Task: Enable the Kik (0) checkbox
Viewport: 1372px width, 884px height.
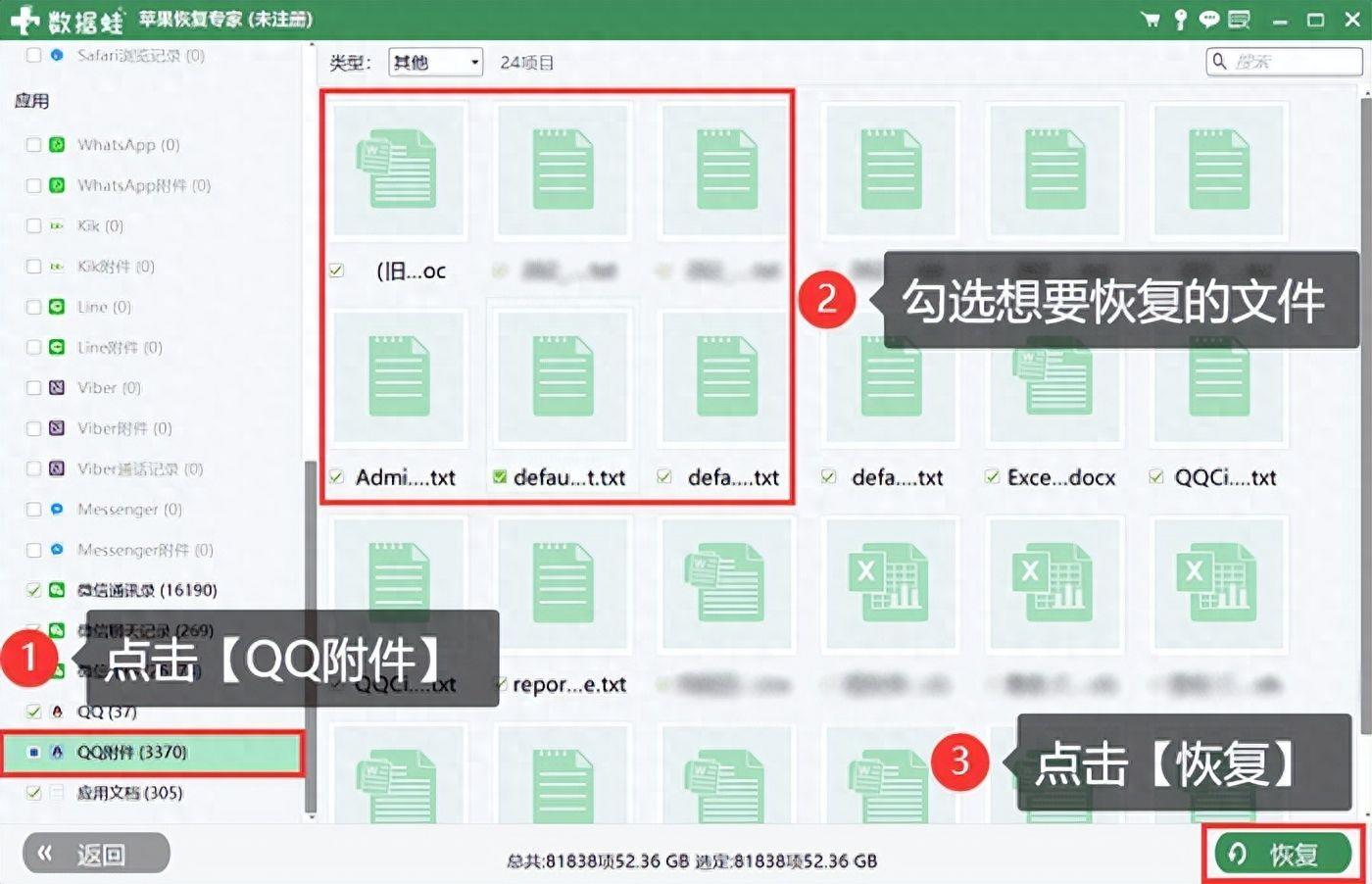Action: pyautogui.click(x=33, y=225)
